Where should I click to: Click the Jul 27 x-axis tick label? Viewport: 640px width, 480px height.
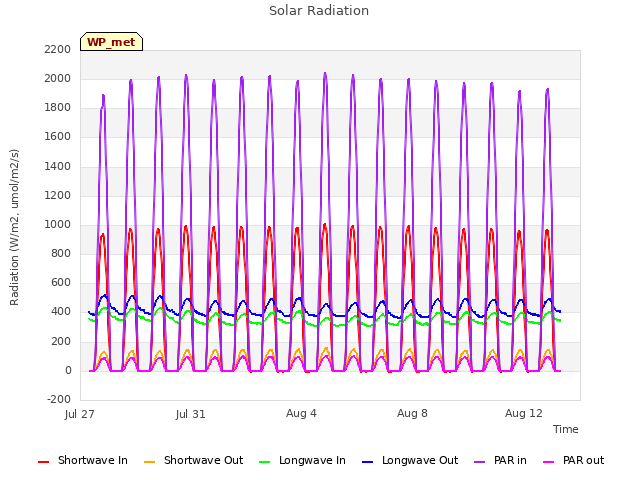80,414
